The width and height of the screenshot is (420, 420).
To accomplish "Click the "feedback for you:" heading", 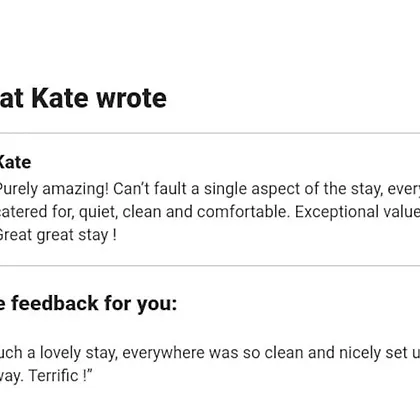I will 94,303.
